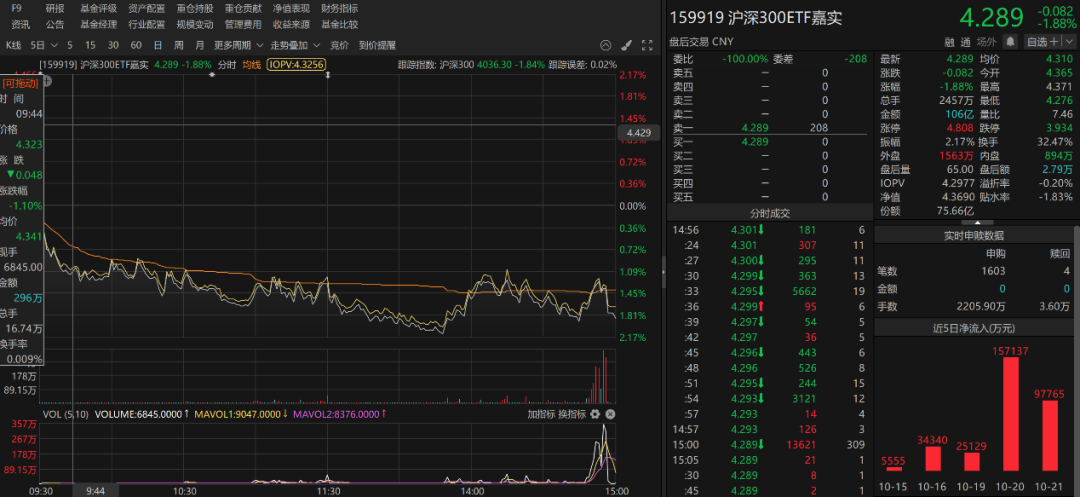Select the 15-minute period
The width and height of the screenshot is (1080, 497).
90,45
